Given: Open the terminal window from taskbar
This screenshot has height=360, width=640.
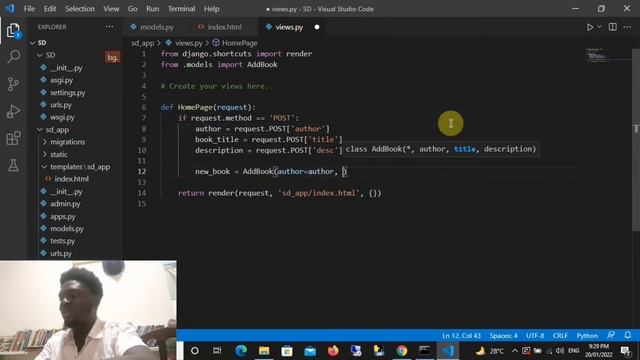Looking at the screenshot, I should pyautogui.click(x=424, y=350).
